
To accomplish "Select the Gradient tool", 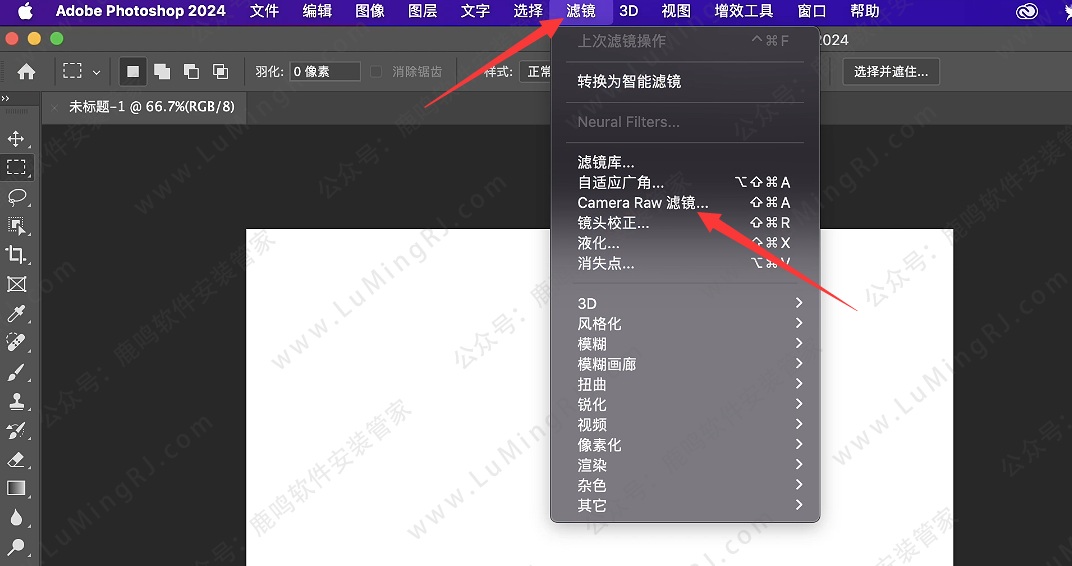I will click(16, 488).
